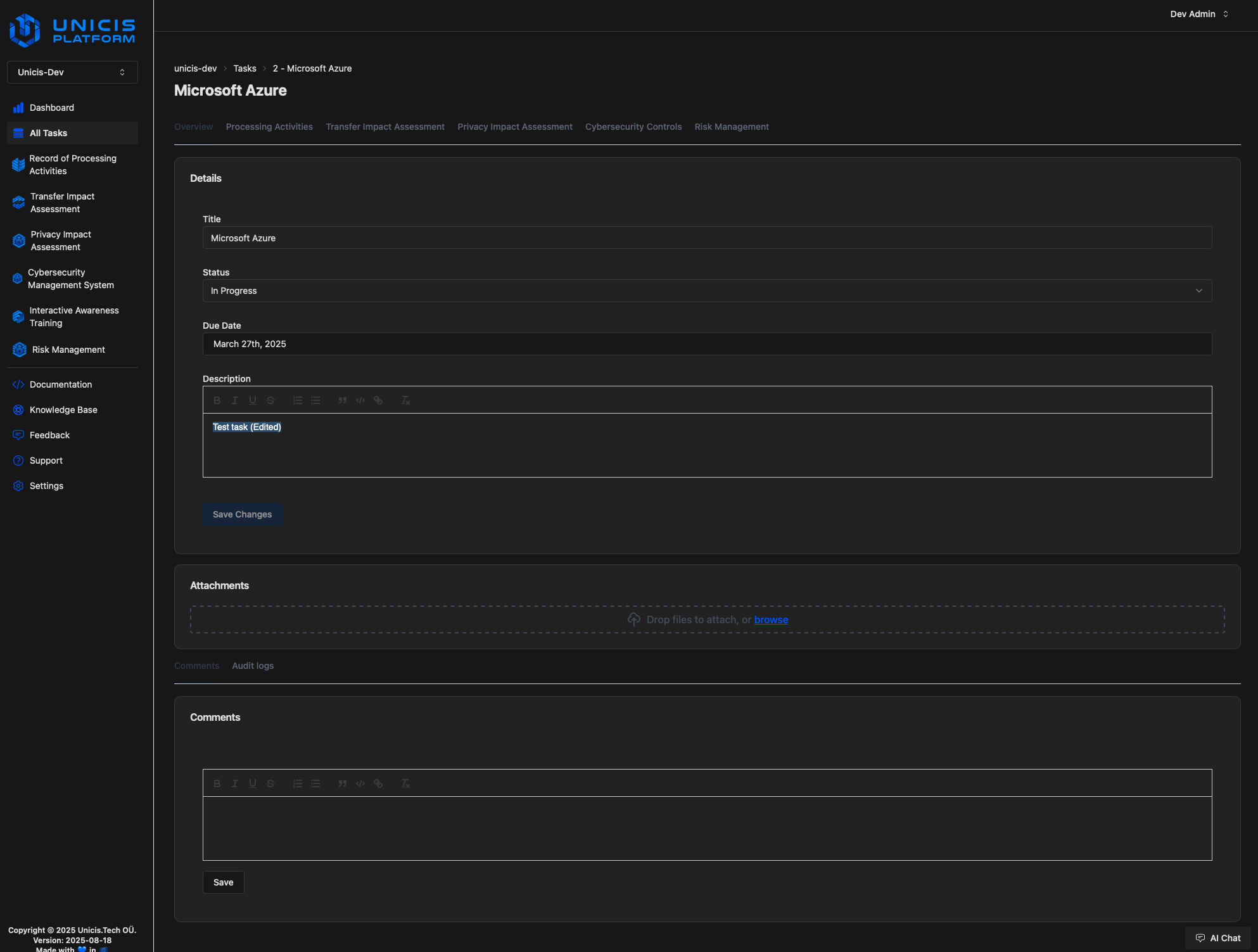Viewport: 1258px width, 952px height.
Task: Open Risk Management in the sidebar
Action: click(x=68, y=350)
